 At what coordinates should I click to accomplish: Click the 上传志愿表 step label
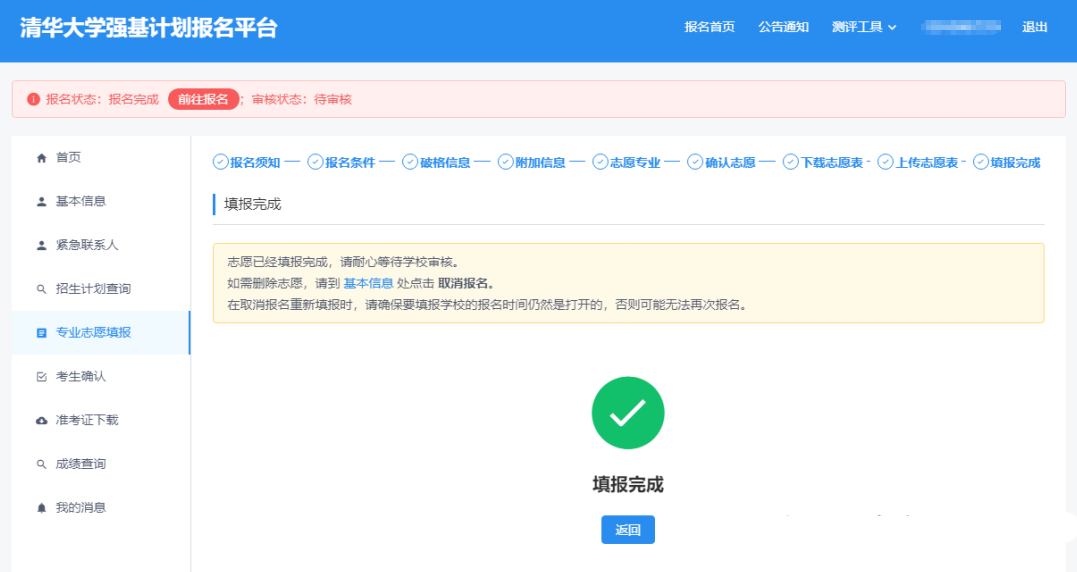927,163
